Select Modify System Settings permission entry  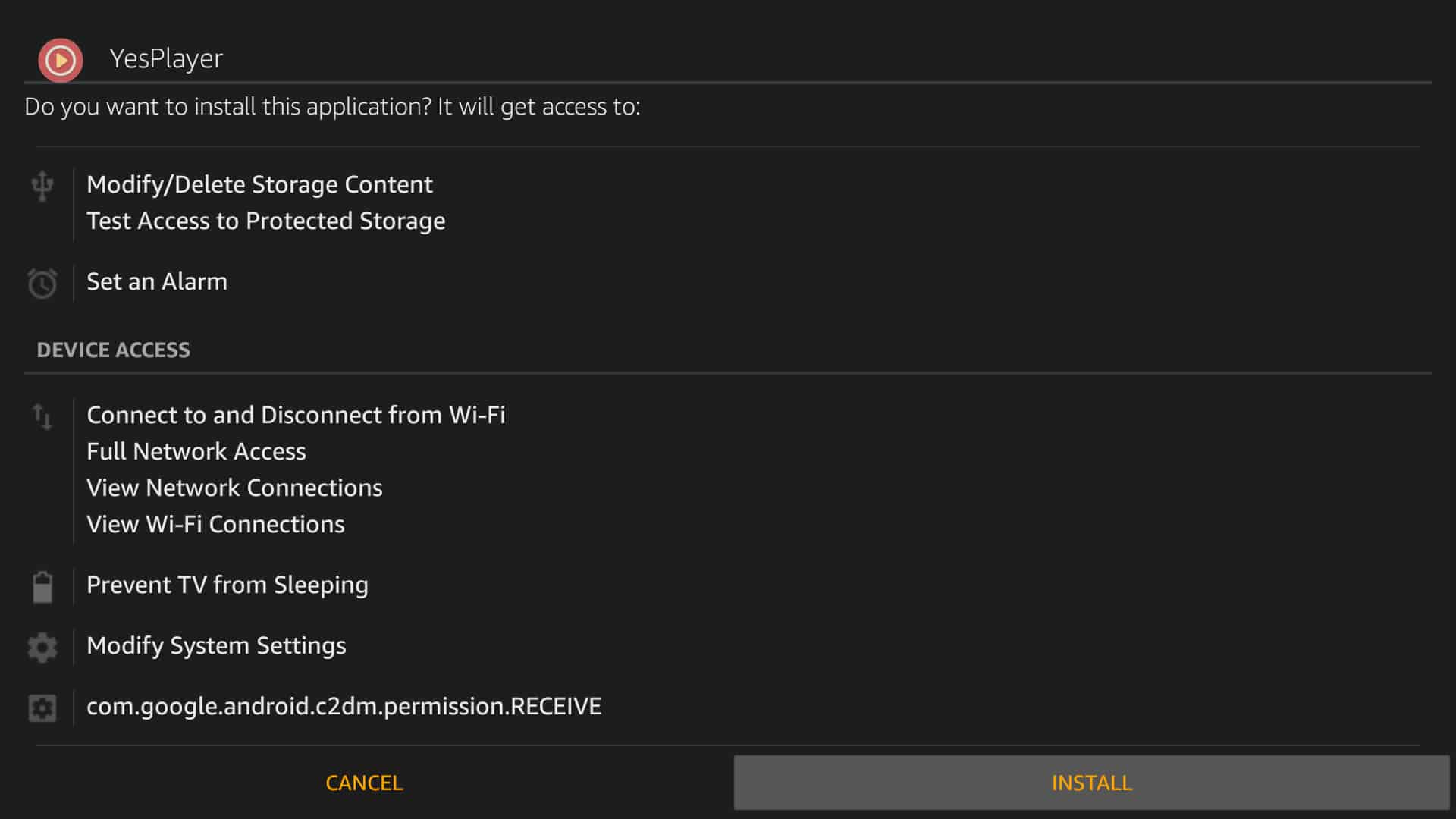[x=216, y=645]
